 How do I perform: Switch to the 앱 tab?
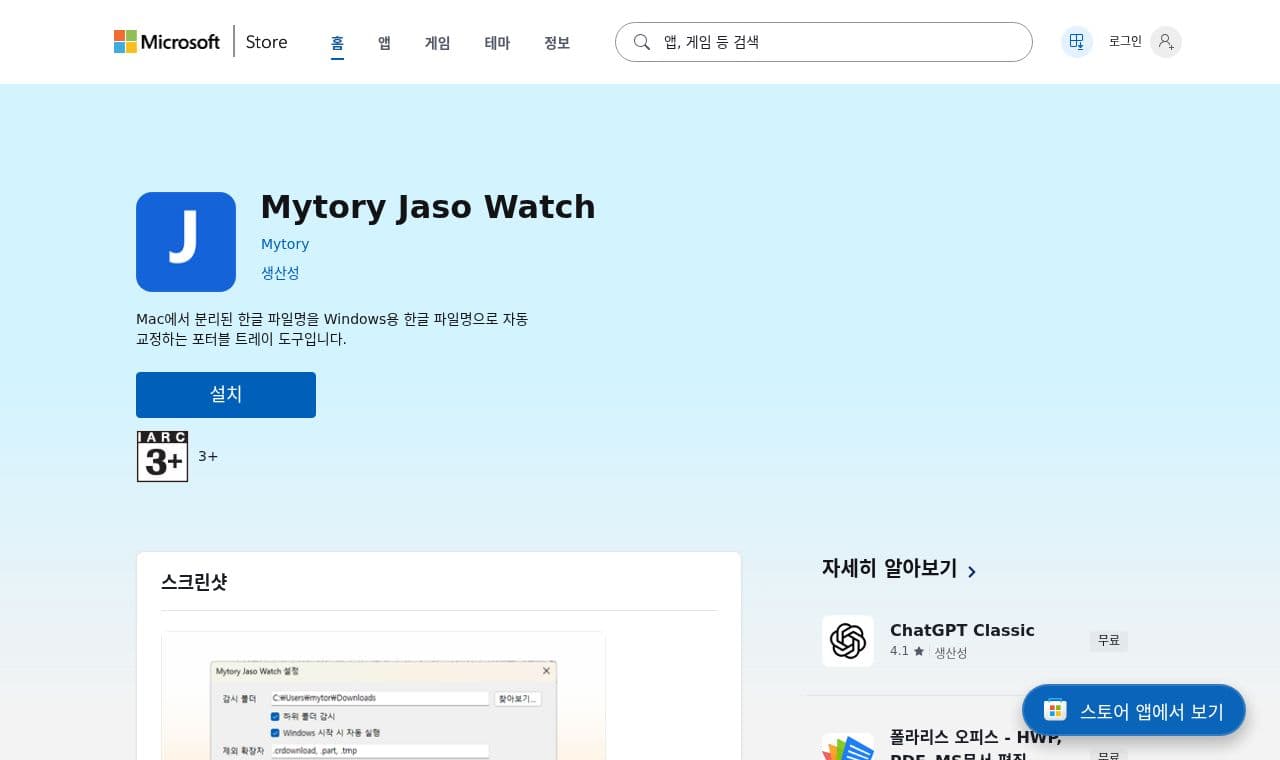(x=384, y=43)
